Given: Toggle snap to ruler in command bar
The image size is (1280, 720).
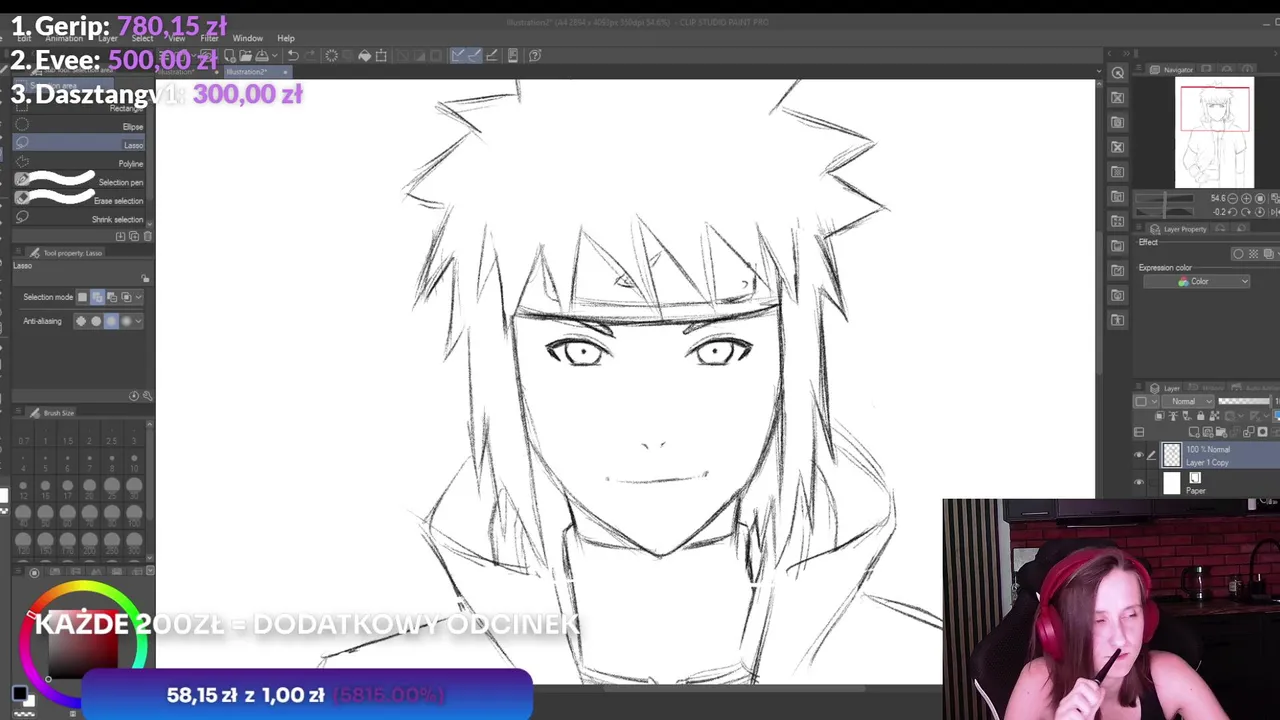Looking at the screenshot, I should 458,56.
